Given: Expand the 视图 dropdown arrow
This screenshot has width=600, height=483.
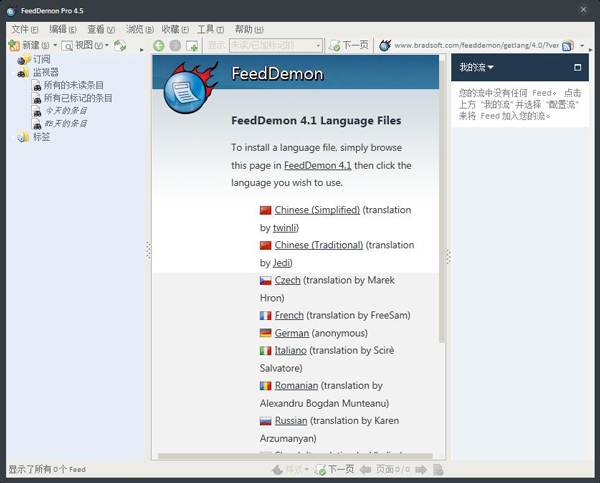Looking at the screenshot, I should (x=107, y=46).
